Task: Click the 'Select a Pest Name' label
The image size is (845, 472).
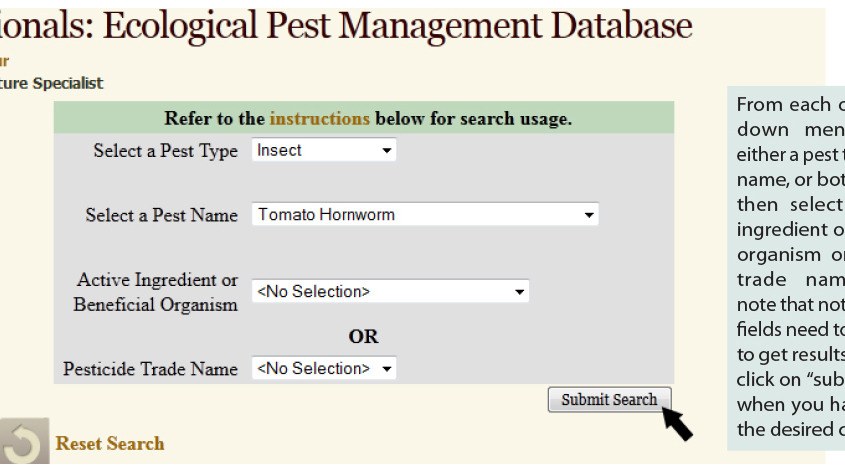Action: pyautogui.click(x=161, y=215)
